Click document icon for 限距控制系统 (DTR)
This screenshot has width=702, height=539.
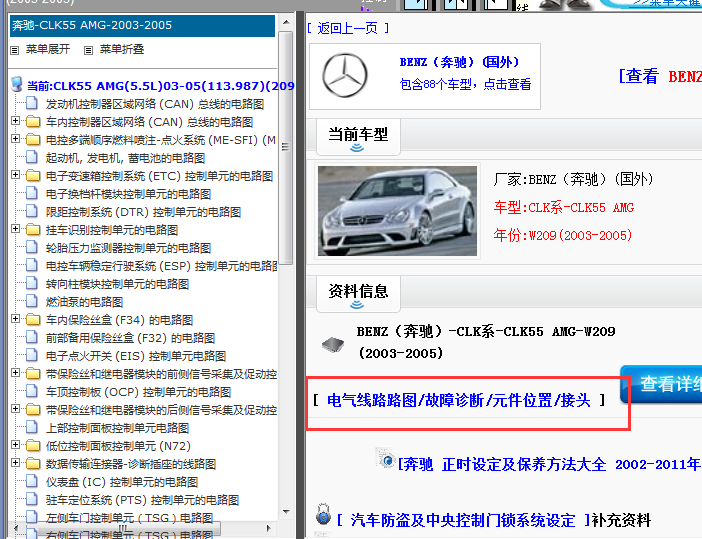point(32,212)
